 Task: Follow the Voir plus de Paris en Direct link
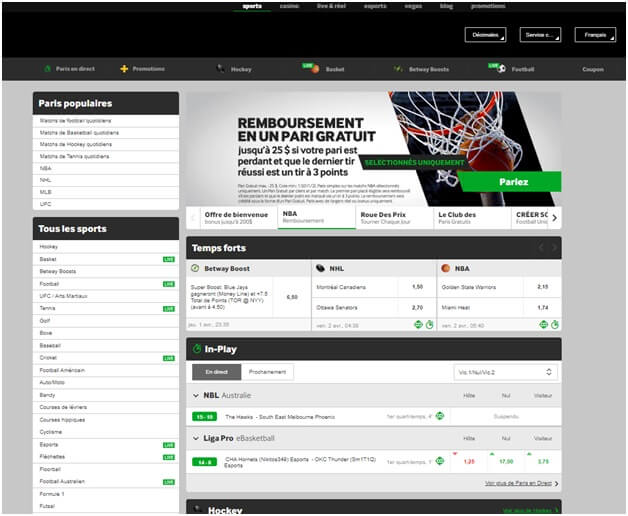(x=521, y=483)
